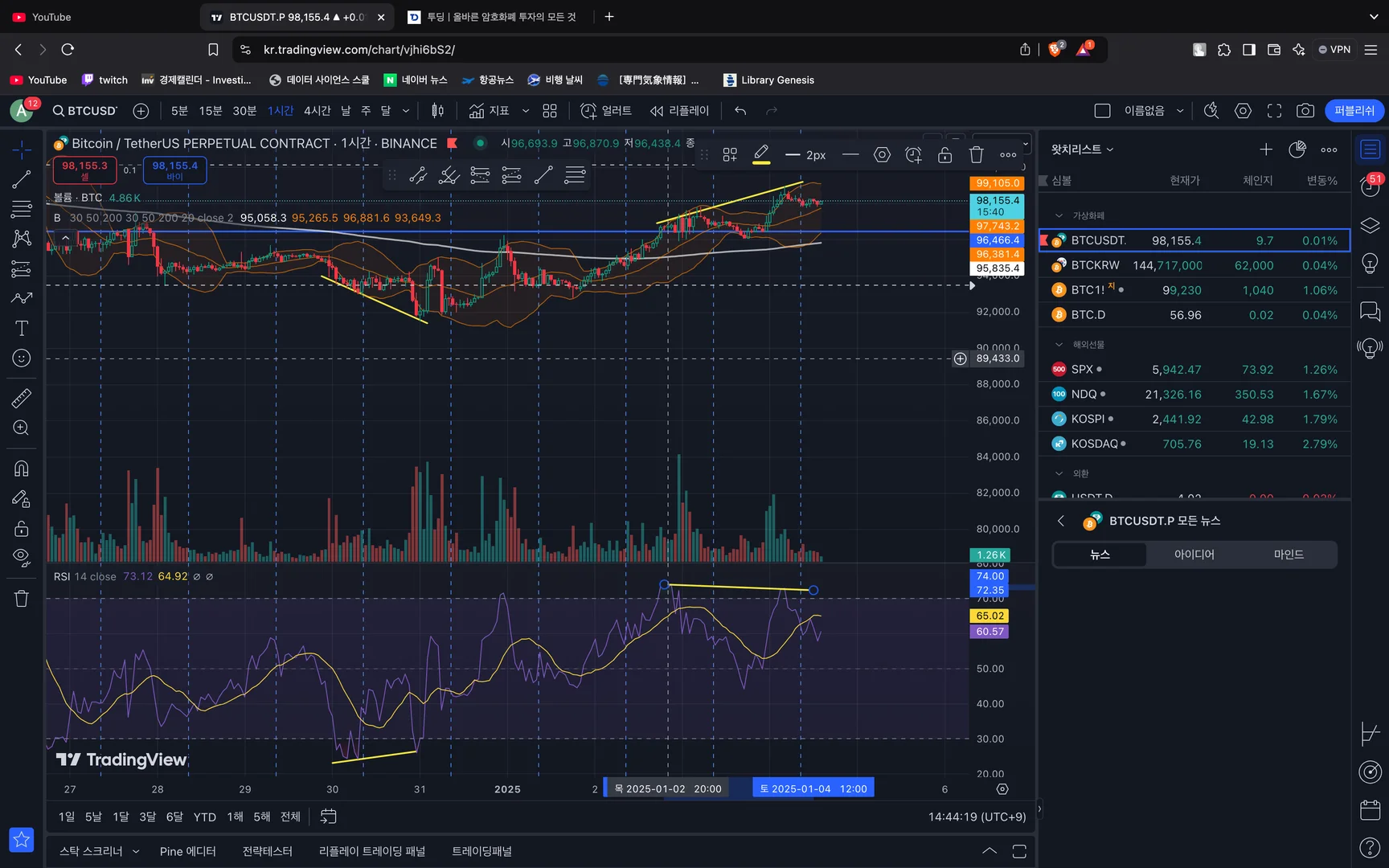Screen dimensions: 1389x868
Task: Expand the 왓치리스트 watchlist dropdown
Action: (1082, 149)
